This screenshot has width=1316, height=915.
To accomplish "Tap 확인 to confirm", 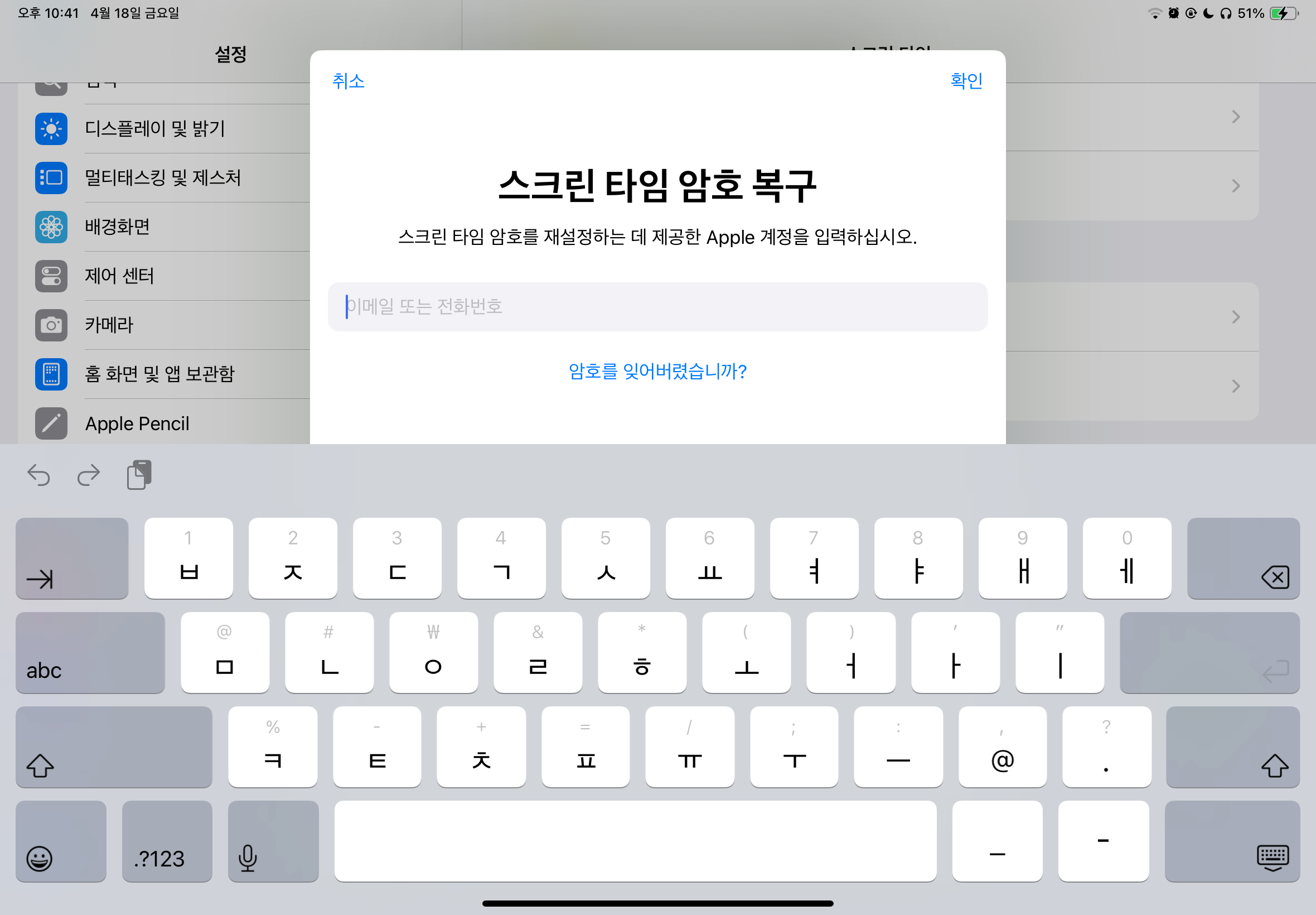I will (x=966, y=81).
